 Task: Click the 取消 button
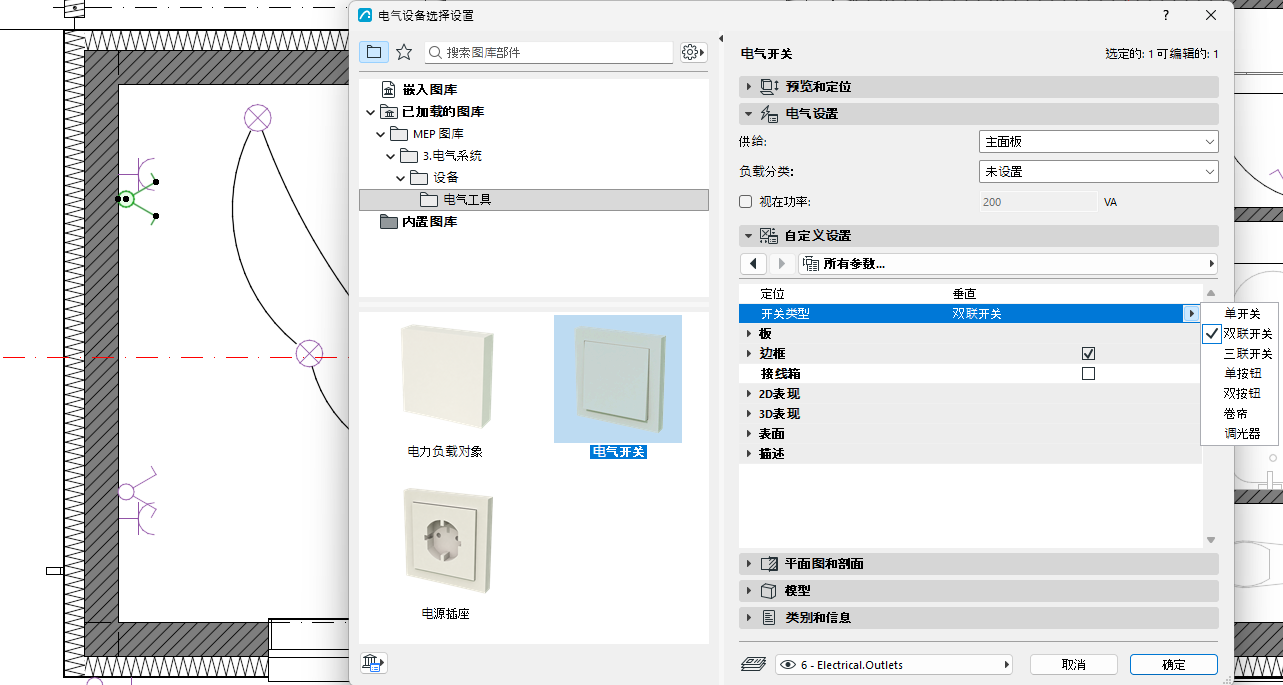pyautogui.click(x=1074, y=665)
